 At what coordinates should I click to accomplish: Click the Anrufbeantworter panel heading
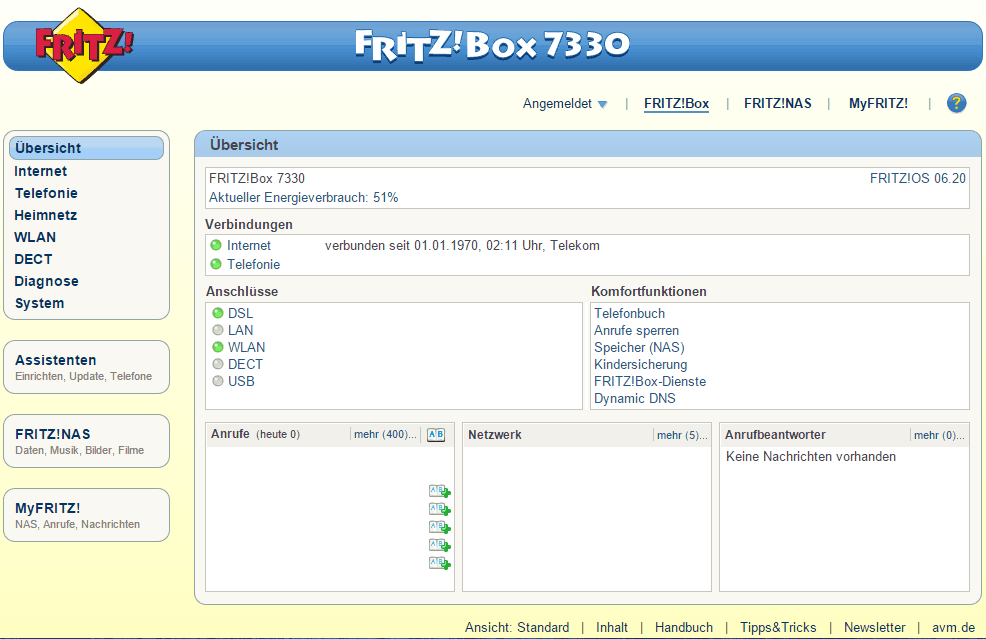[x=775, y=435]
